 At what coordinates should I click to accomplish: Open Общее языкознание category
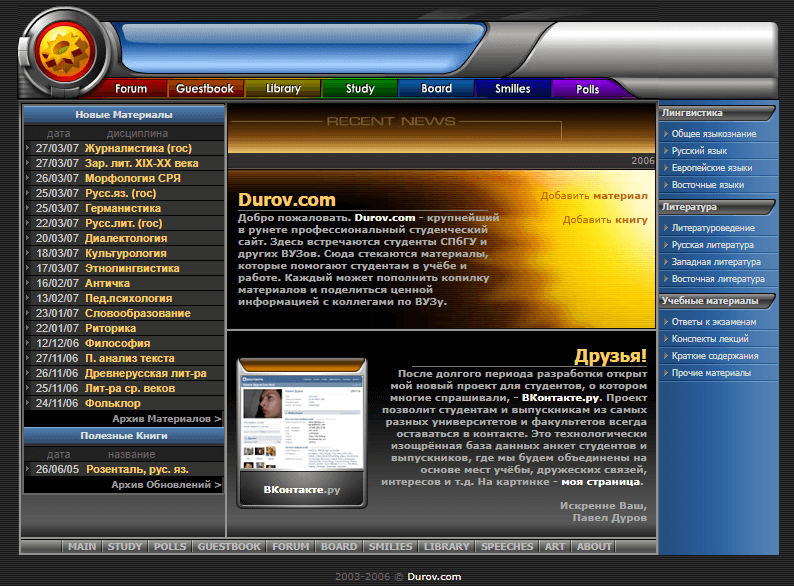(x=713, y=134)
